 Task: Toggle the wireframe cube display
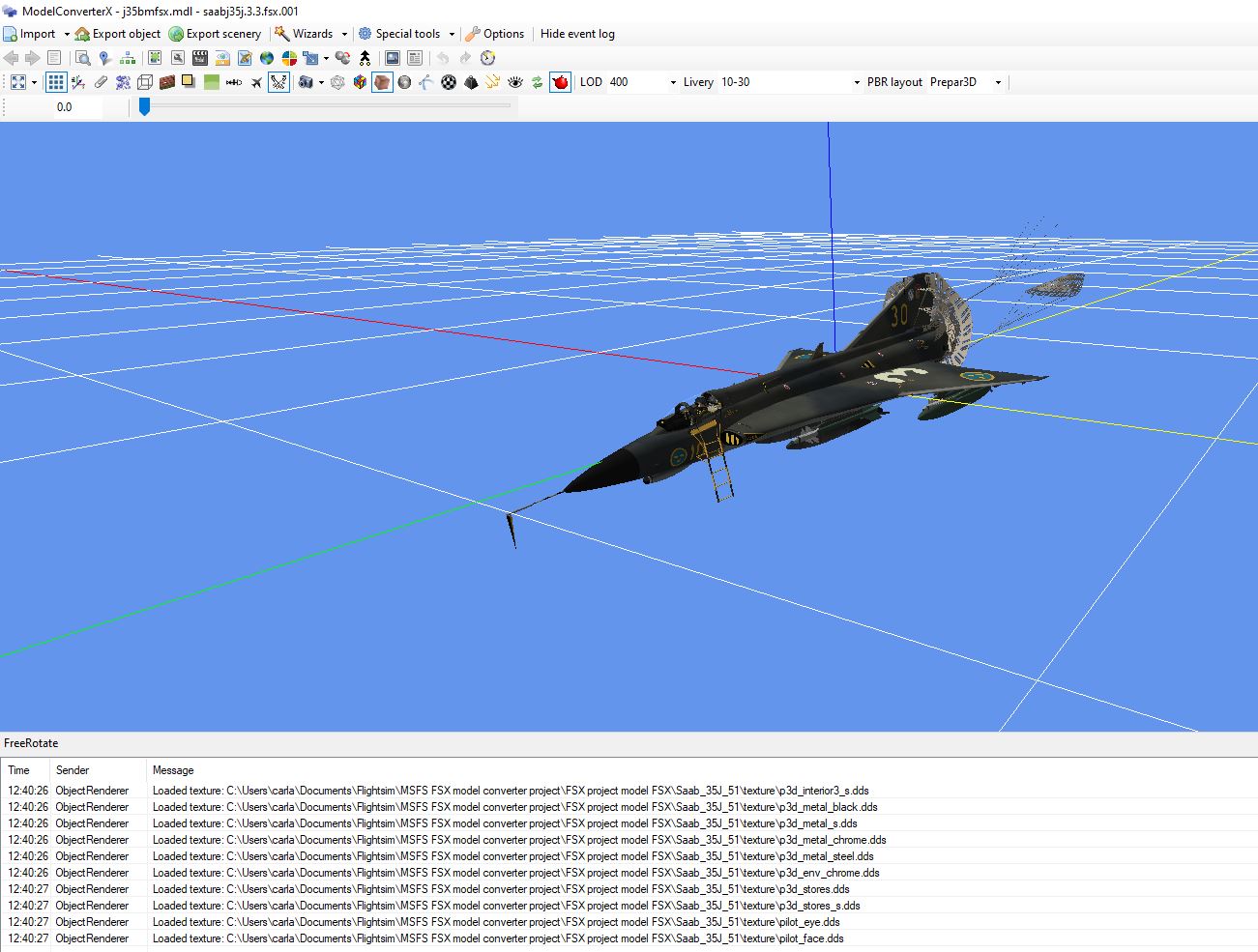(145, 83)
